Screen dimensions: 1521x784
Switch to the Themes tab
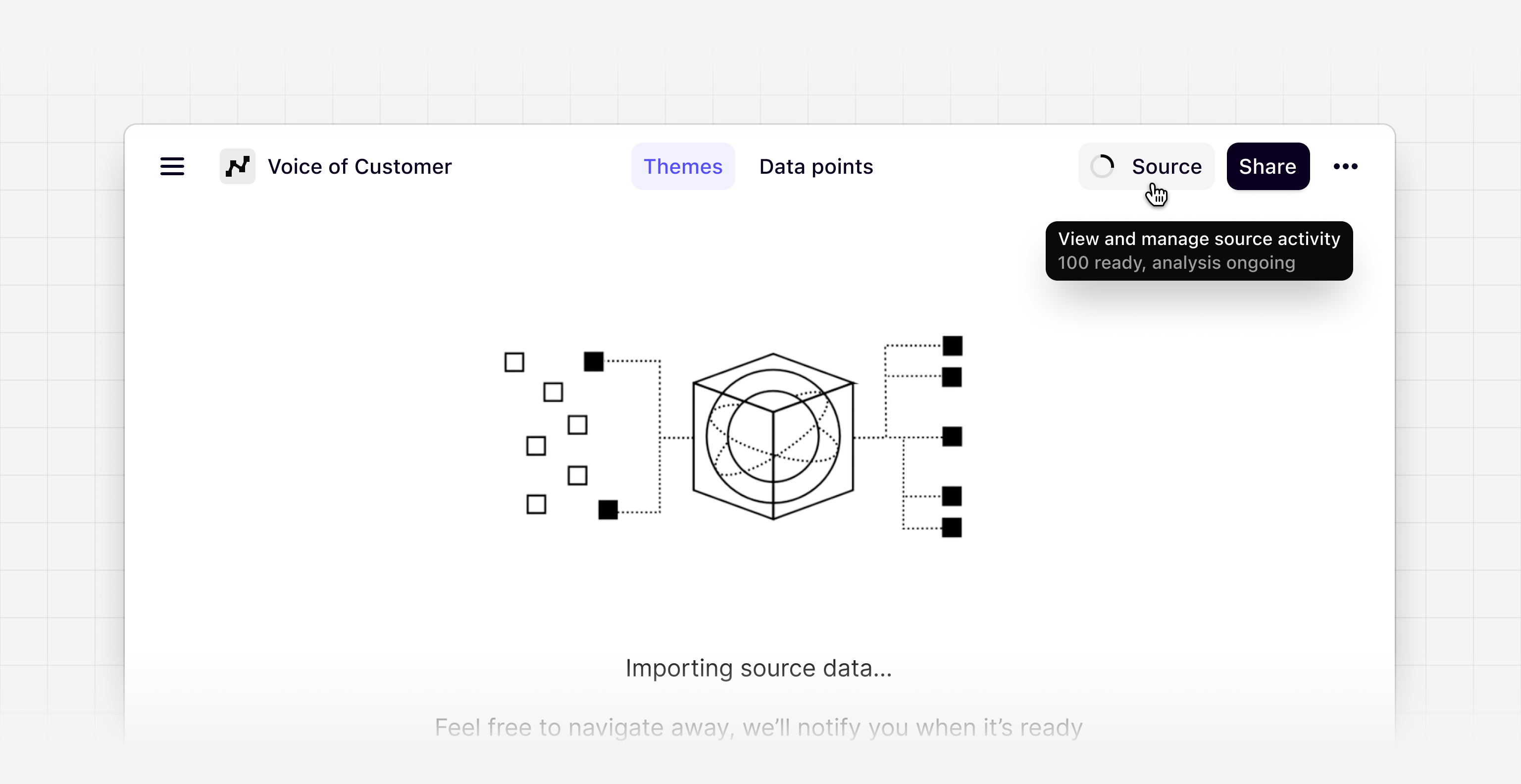(x=683, y=166)
